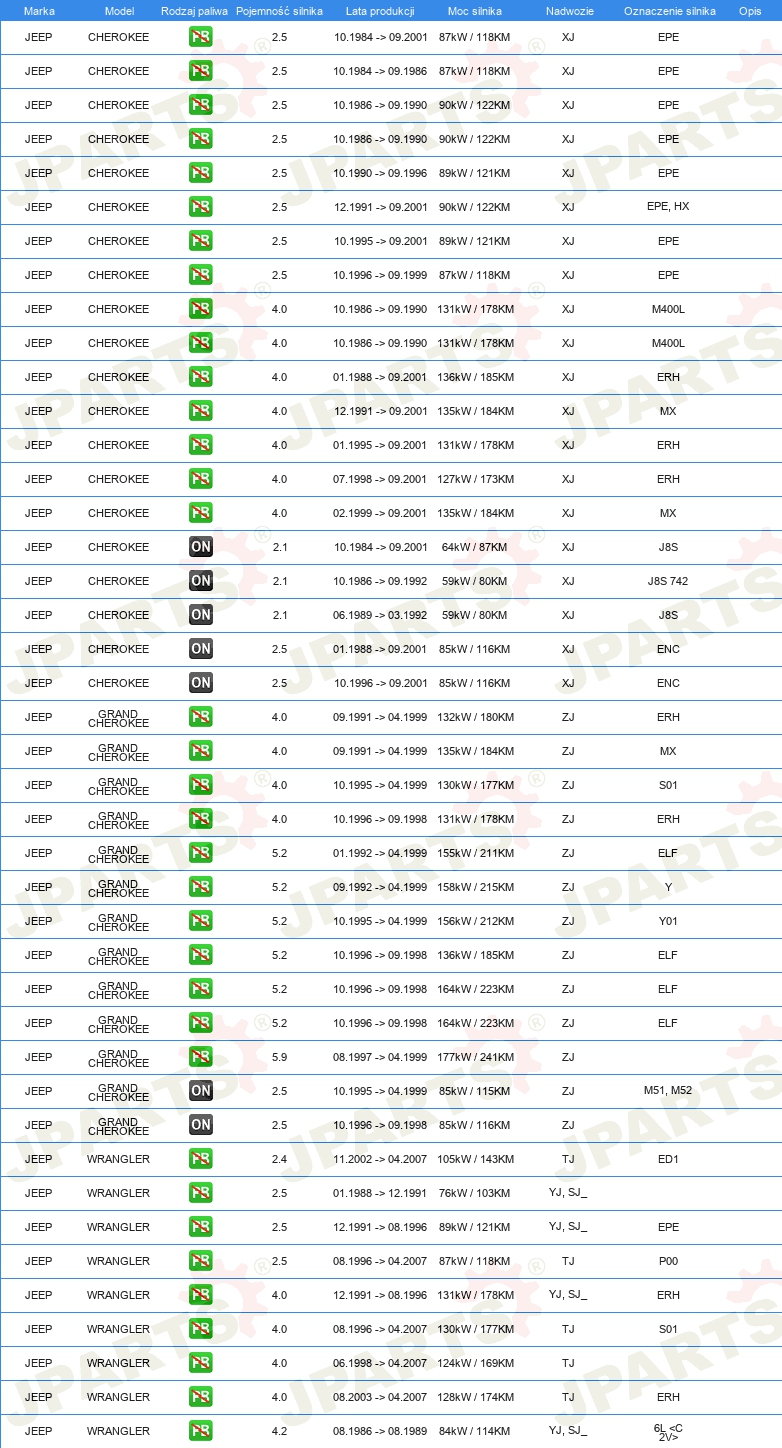Select the EPE, HX engine code cell
This screenshot has width=782, height=1448.
pos(668,207)
